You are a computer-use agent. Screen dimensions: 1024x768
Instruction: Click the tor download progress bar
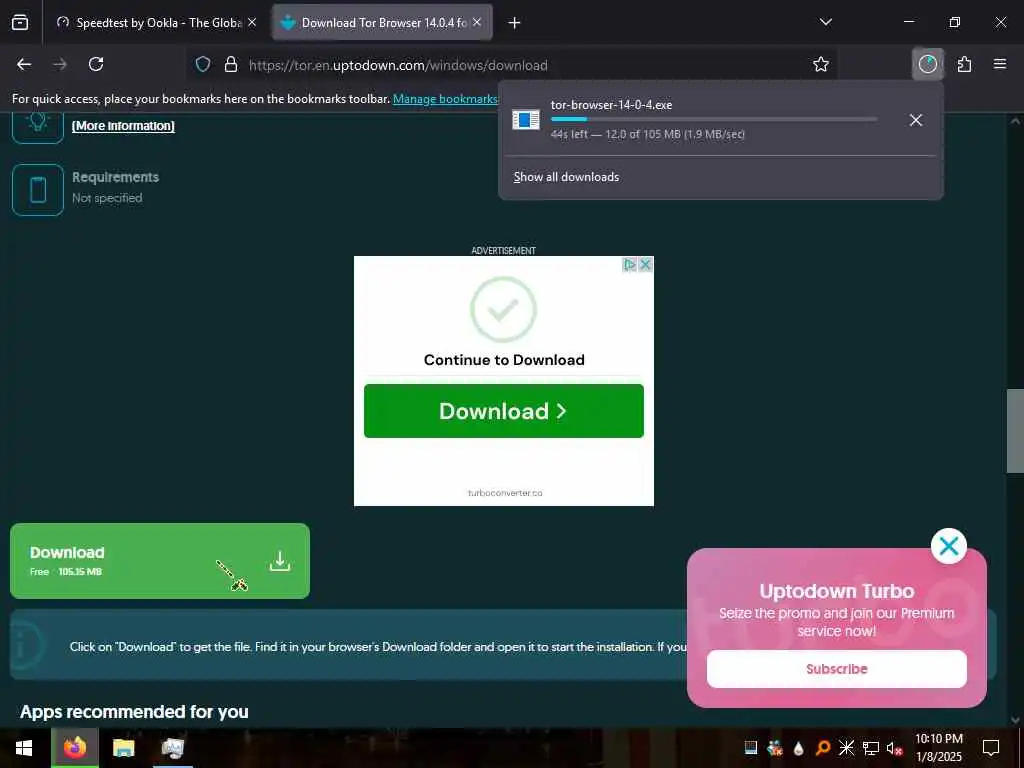(x=714, y=120)
